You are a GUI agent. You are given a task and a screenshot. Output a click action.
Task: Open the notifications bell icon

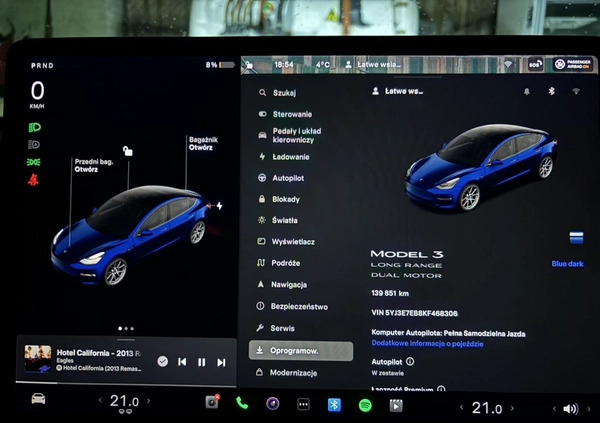(527, 91)
